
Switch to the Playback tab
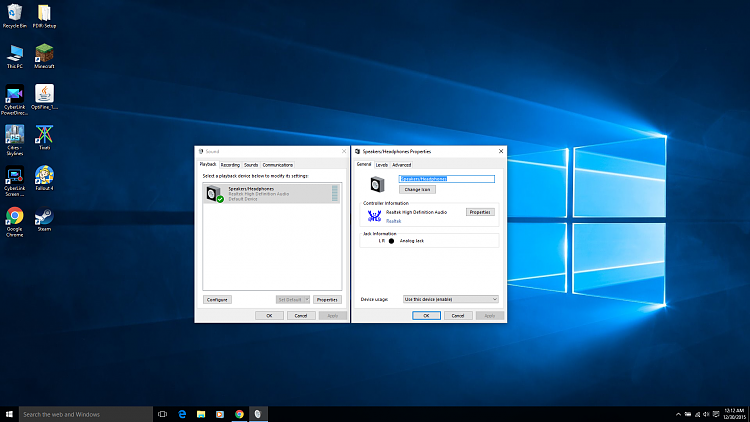(x=208, y=164)
